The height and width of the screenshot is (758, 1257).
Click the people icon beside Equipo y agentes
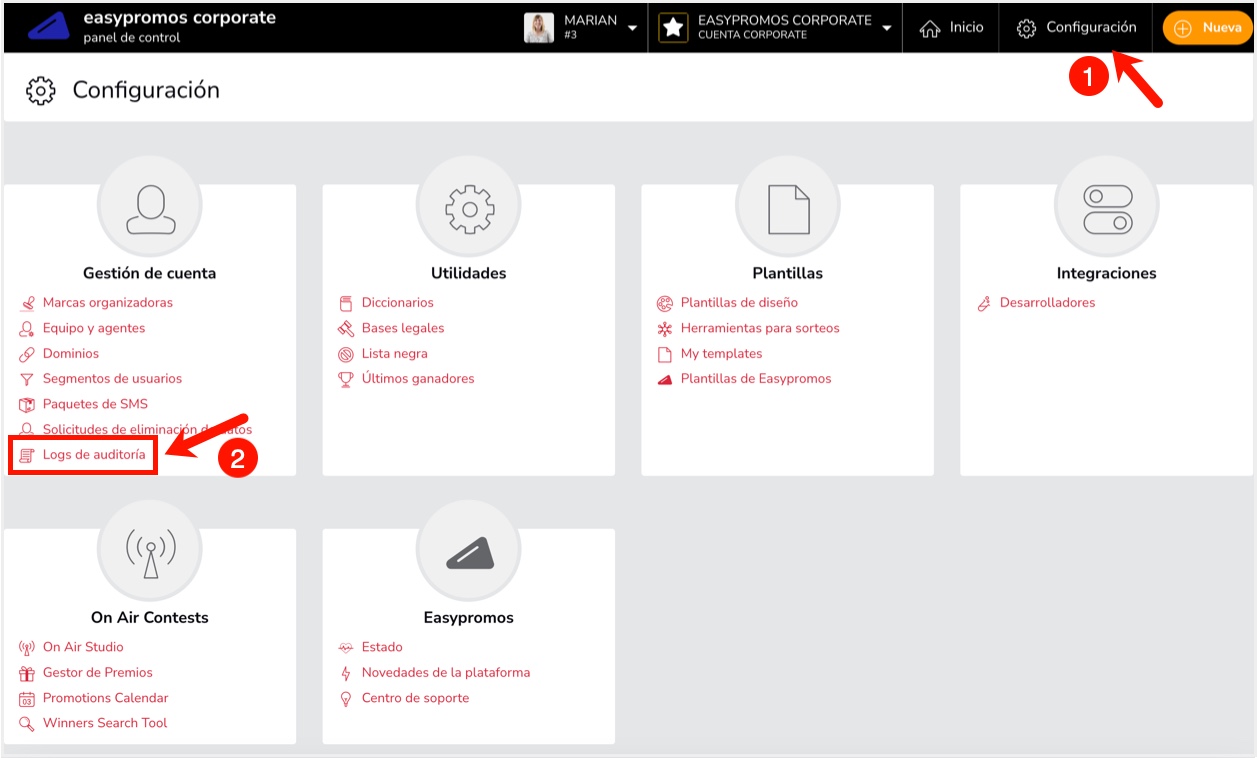click(x=27, y=328)
